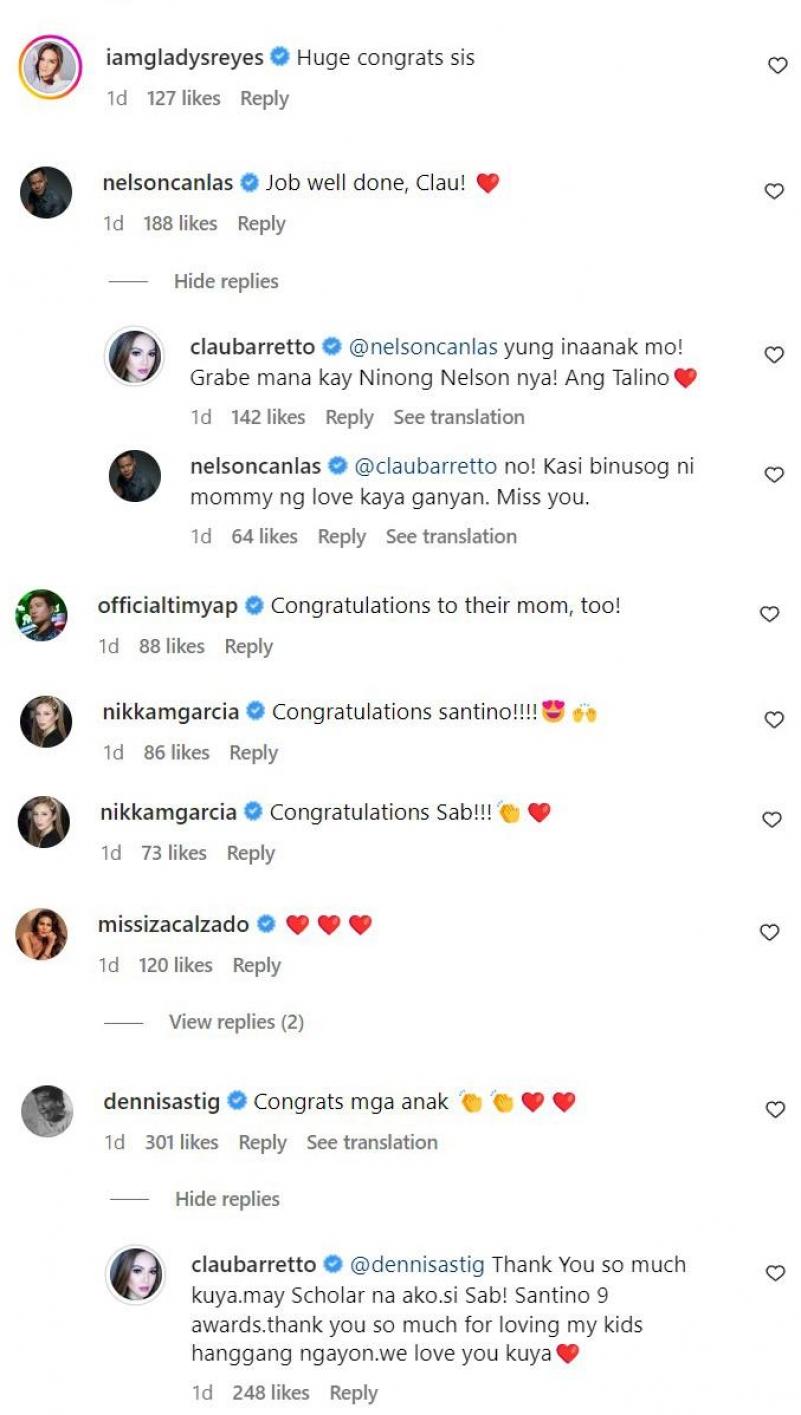
Task: Open iamgladysreyes profile picture
Action: tap(49, 68)
